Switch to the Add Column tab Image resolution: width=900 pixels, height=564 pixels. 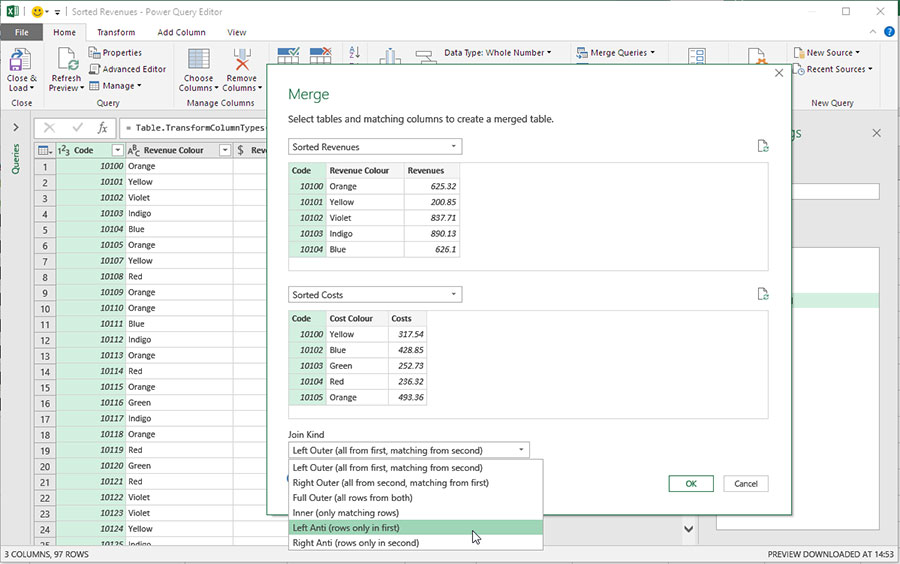(x=181, y=32)
